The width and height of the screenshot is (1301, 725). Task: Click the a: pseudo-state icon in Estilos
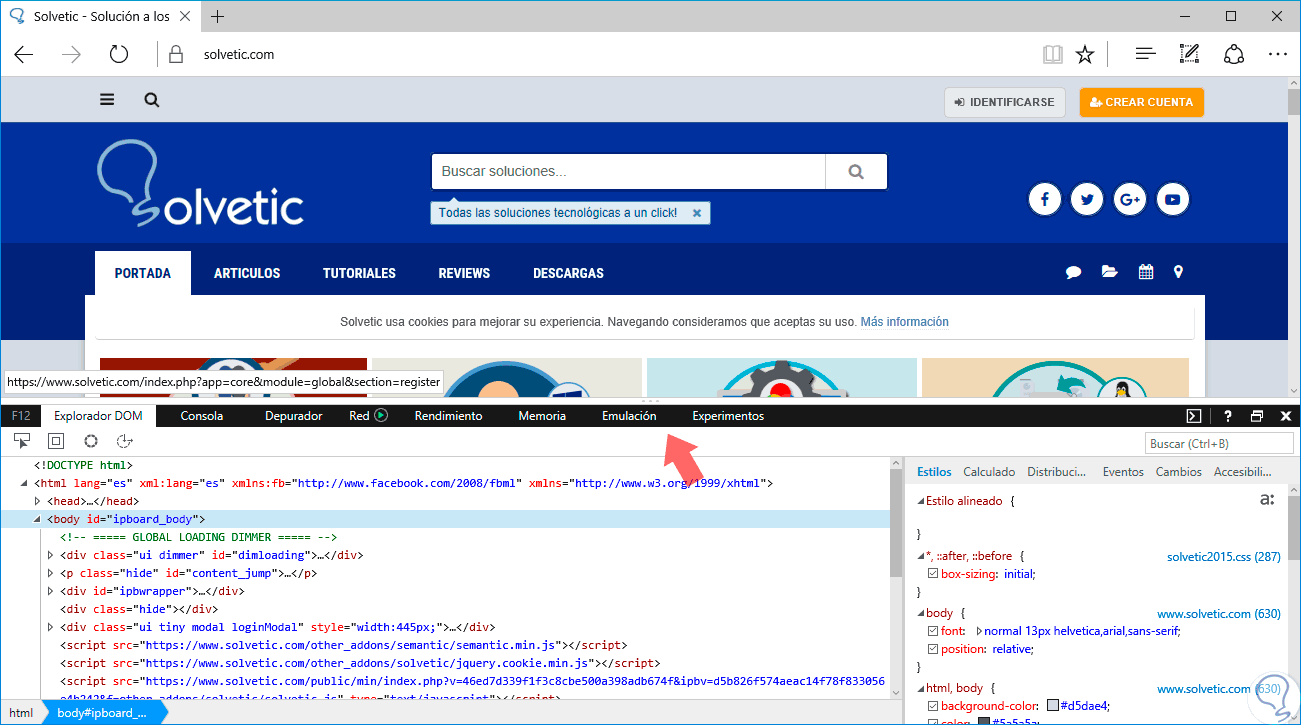1267,500
